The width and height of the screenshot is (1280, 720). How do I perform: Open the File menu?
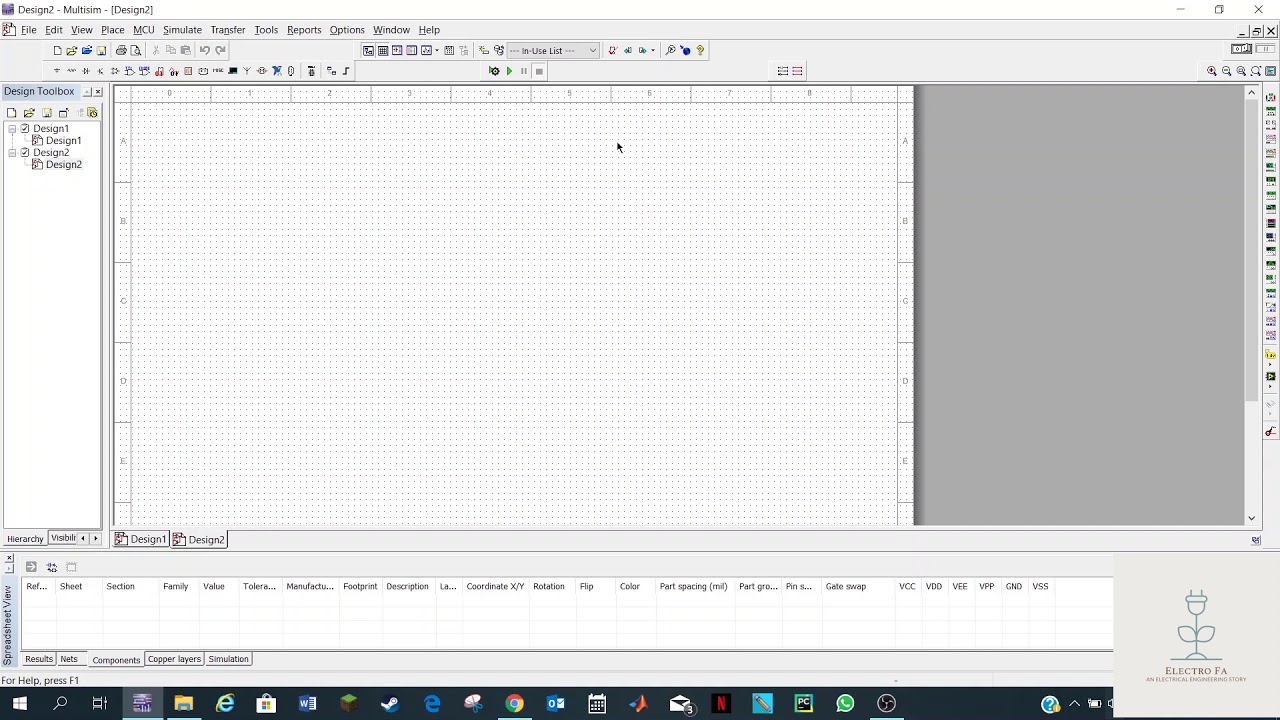29,30
